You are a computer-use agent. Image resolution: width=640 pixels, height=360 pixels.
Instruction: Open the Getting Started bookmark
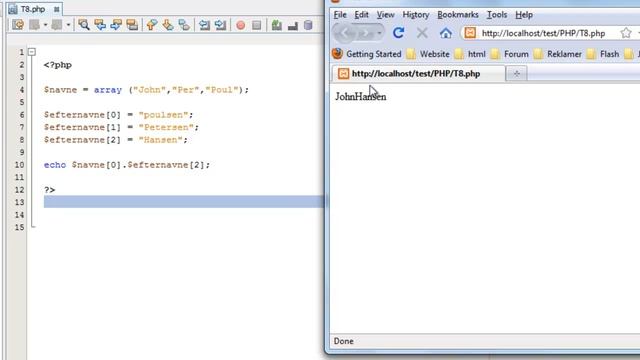(367, 54)
